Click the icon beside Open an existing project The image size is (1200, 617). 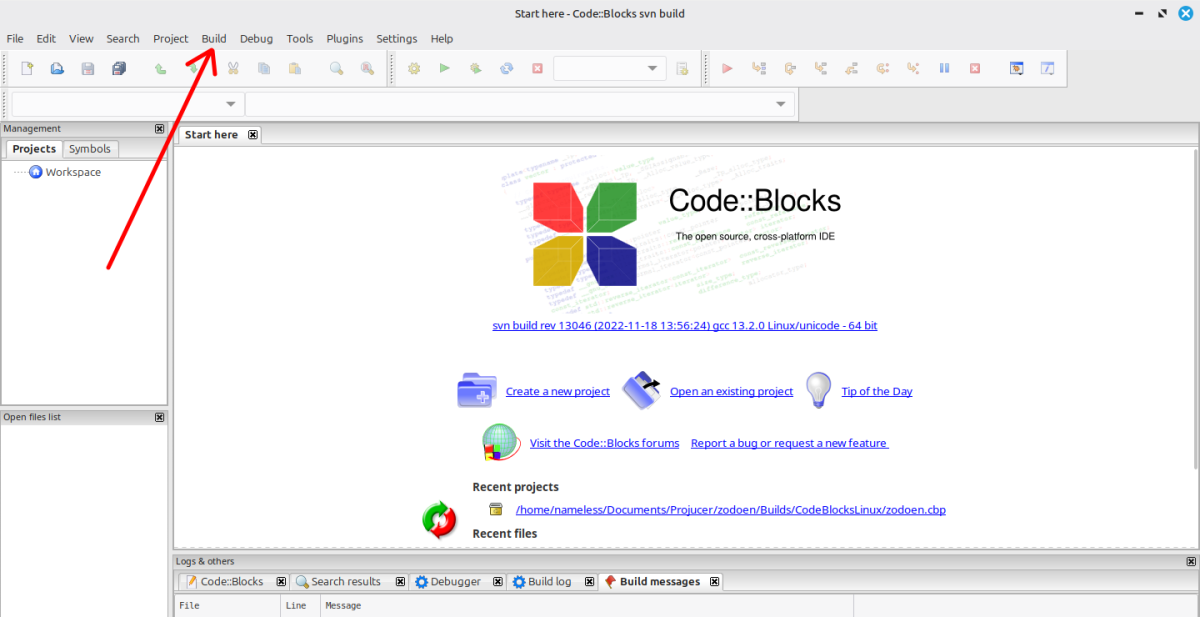click(x=641, y=390)
